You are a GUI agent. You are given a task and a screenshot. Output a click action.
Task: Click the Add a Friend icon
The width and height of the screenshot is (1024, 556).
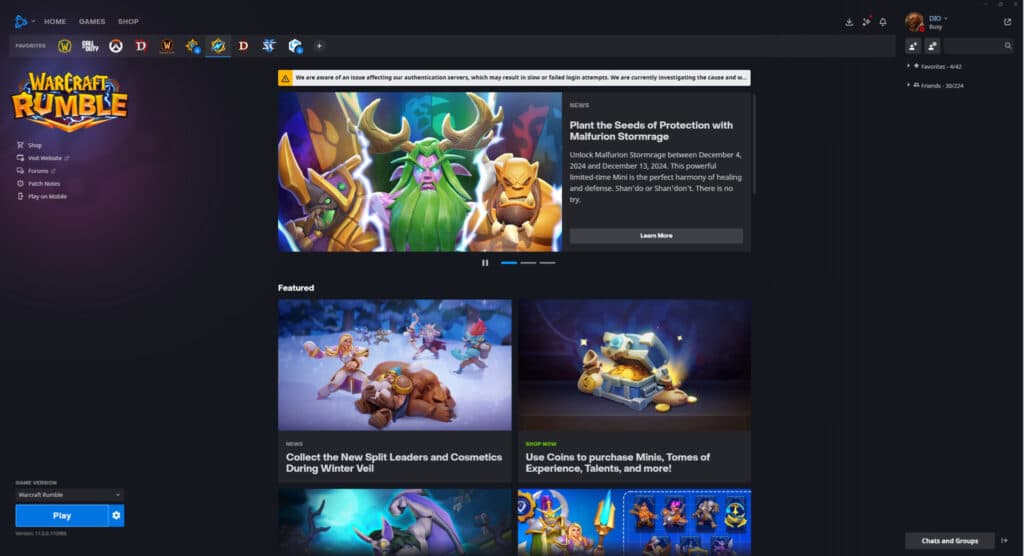(x=913, y=46)
